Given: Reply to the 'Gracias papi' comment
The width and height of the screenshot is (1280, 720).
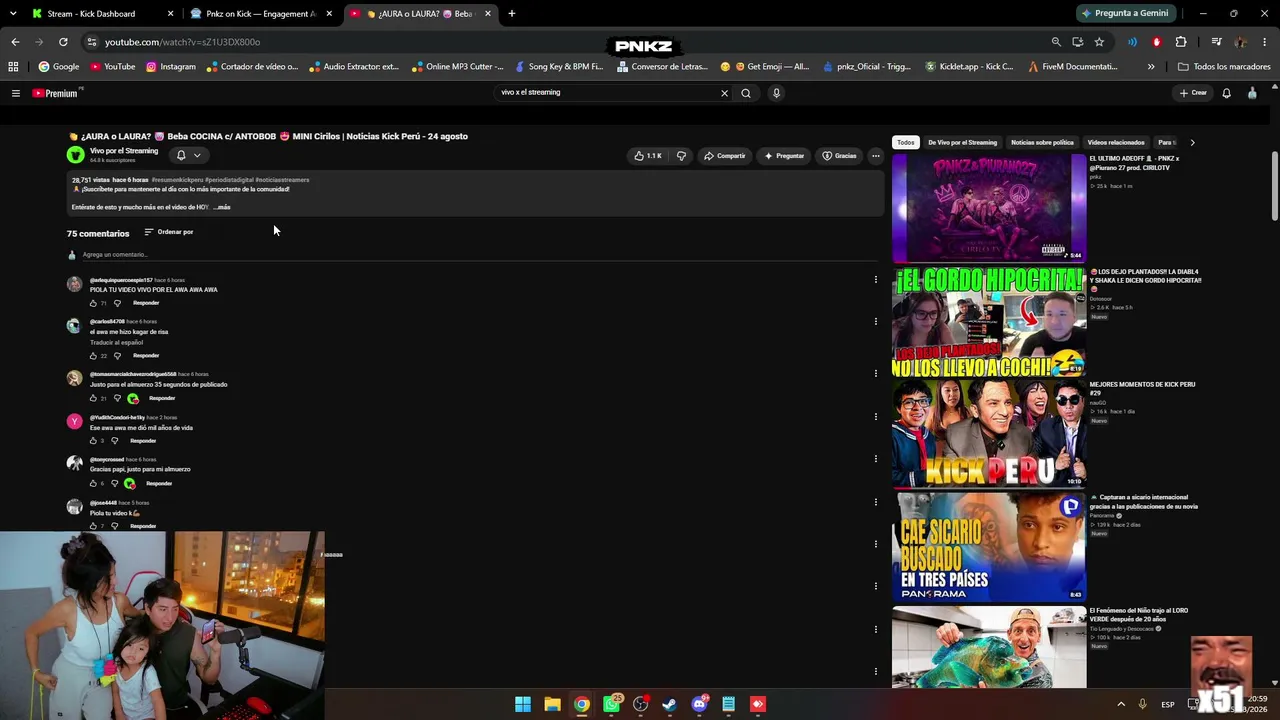Looking at the screenshot, I should [159, 484].
